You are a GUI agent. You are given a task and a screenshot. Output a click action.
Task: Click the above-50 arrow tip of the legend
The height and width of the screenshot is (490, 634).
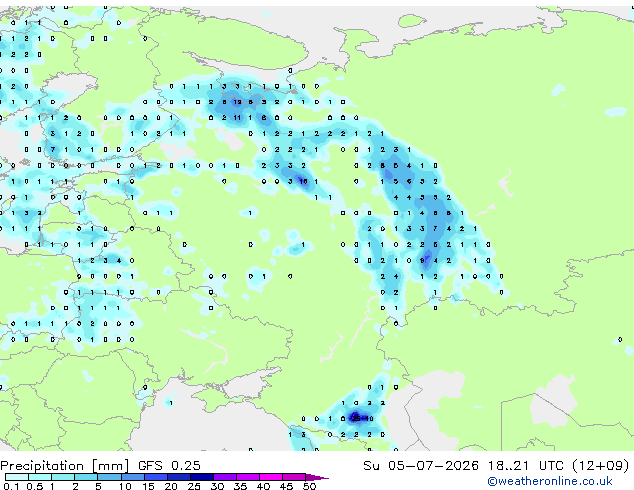(317, 478)
